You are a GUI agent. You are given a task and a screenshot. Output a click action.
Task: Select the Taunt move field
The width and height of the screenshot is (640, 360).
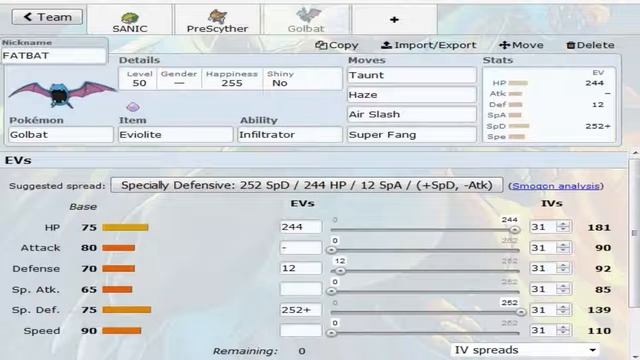[x=411, y=76]
